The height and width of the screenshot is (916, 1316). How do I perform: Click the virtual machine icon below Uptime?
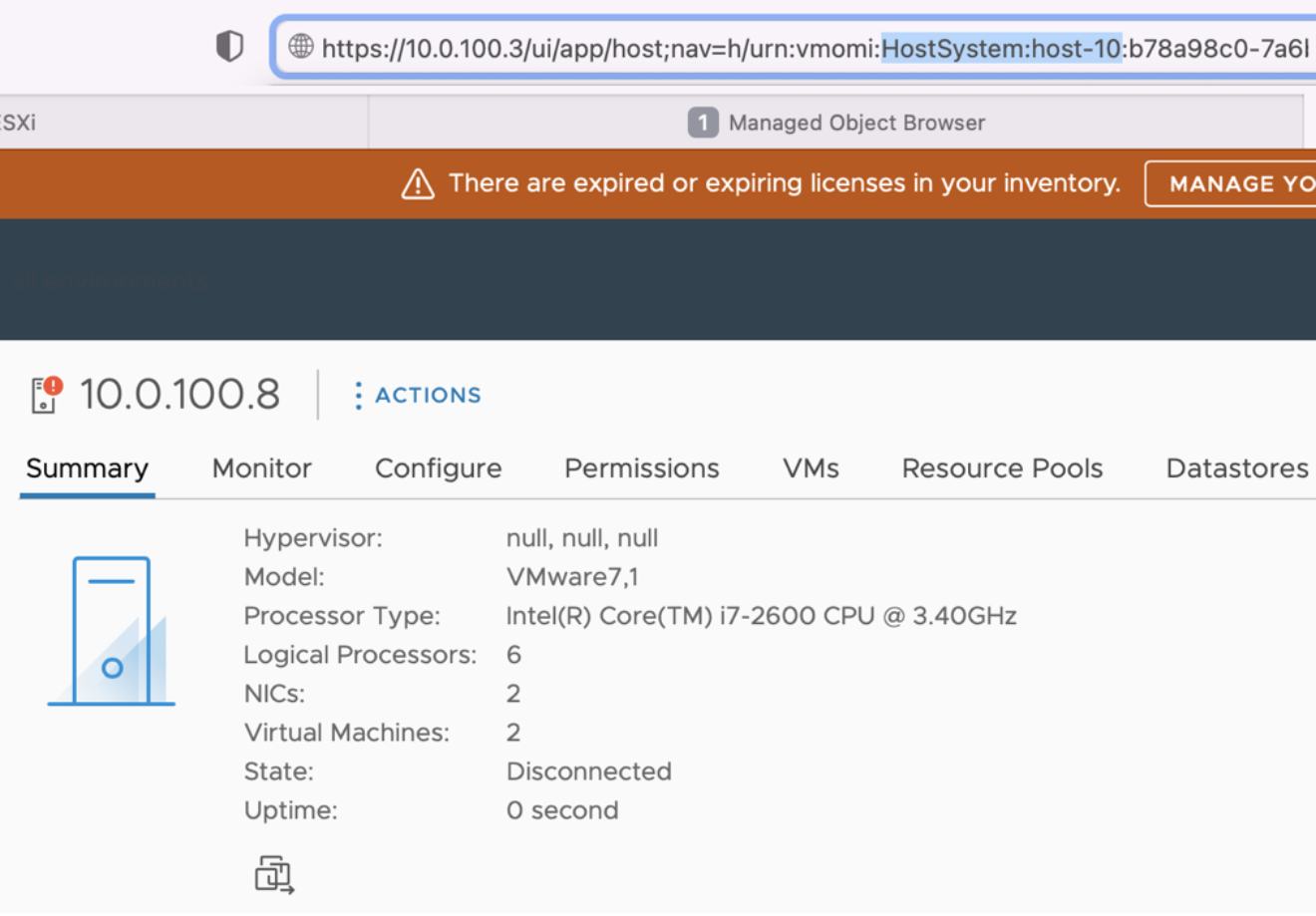(274, 874)
